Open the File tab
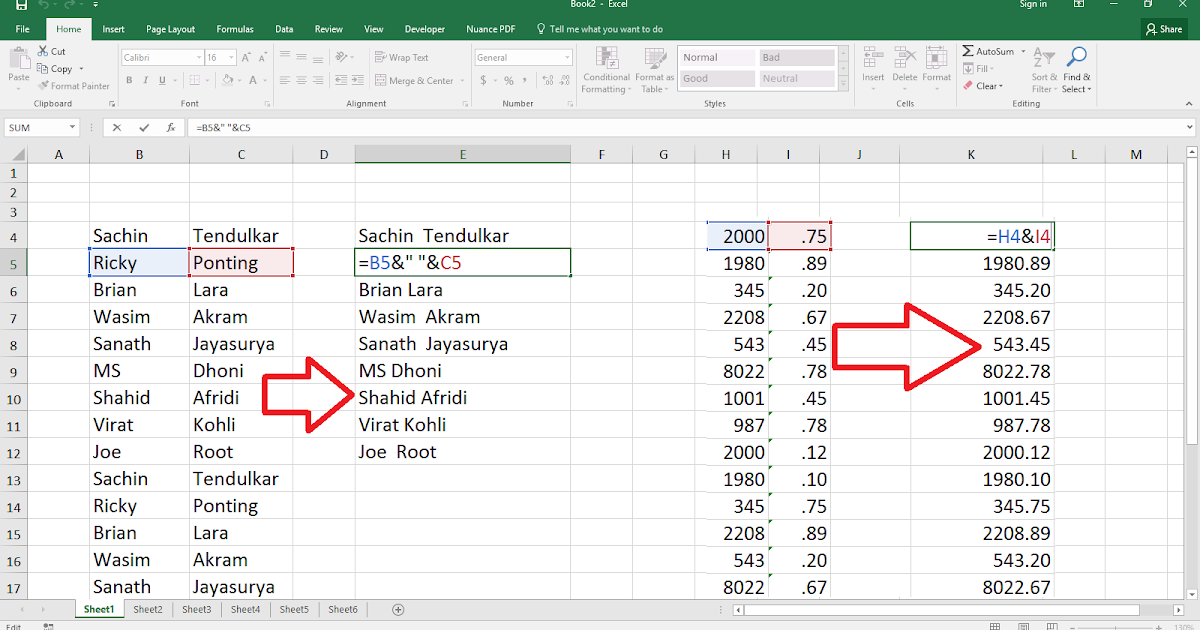1200x630 pixels. pyautogui.click(x=23, y=29)
